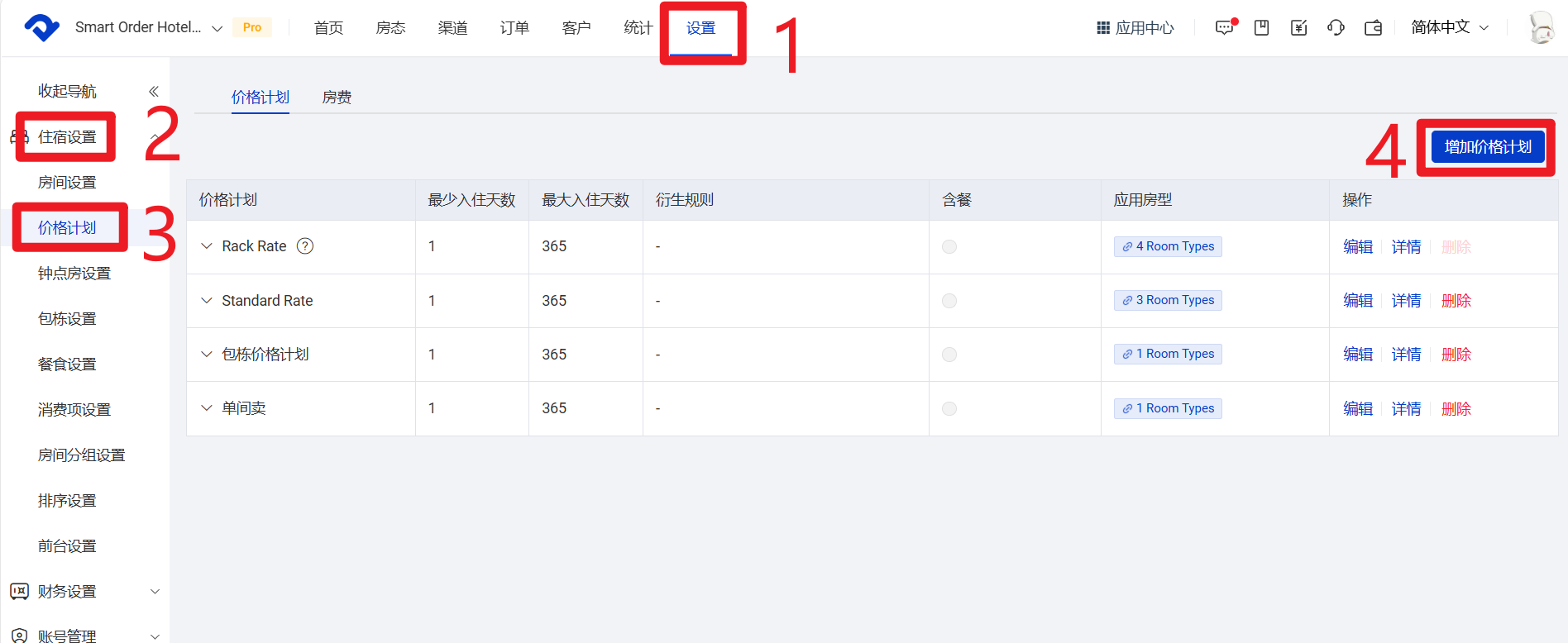Open the 订单 top menu item
Image resolution: width=1568 pixels, height=643 pixels.
pos(514,28)
